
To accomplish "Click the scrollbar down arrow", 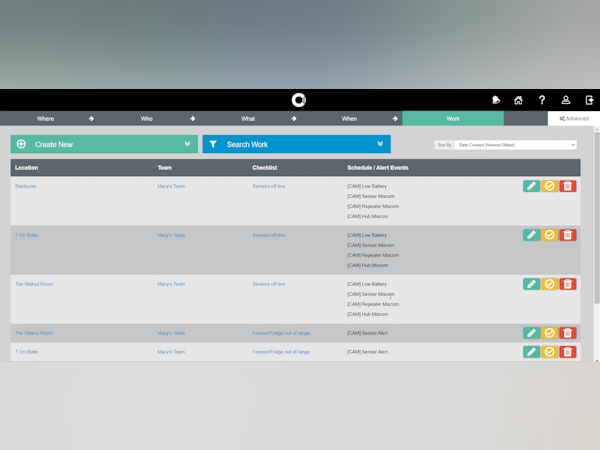I will click(597, 360).
